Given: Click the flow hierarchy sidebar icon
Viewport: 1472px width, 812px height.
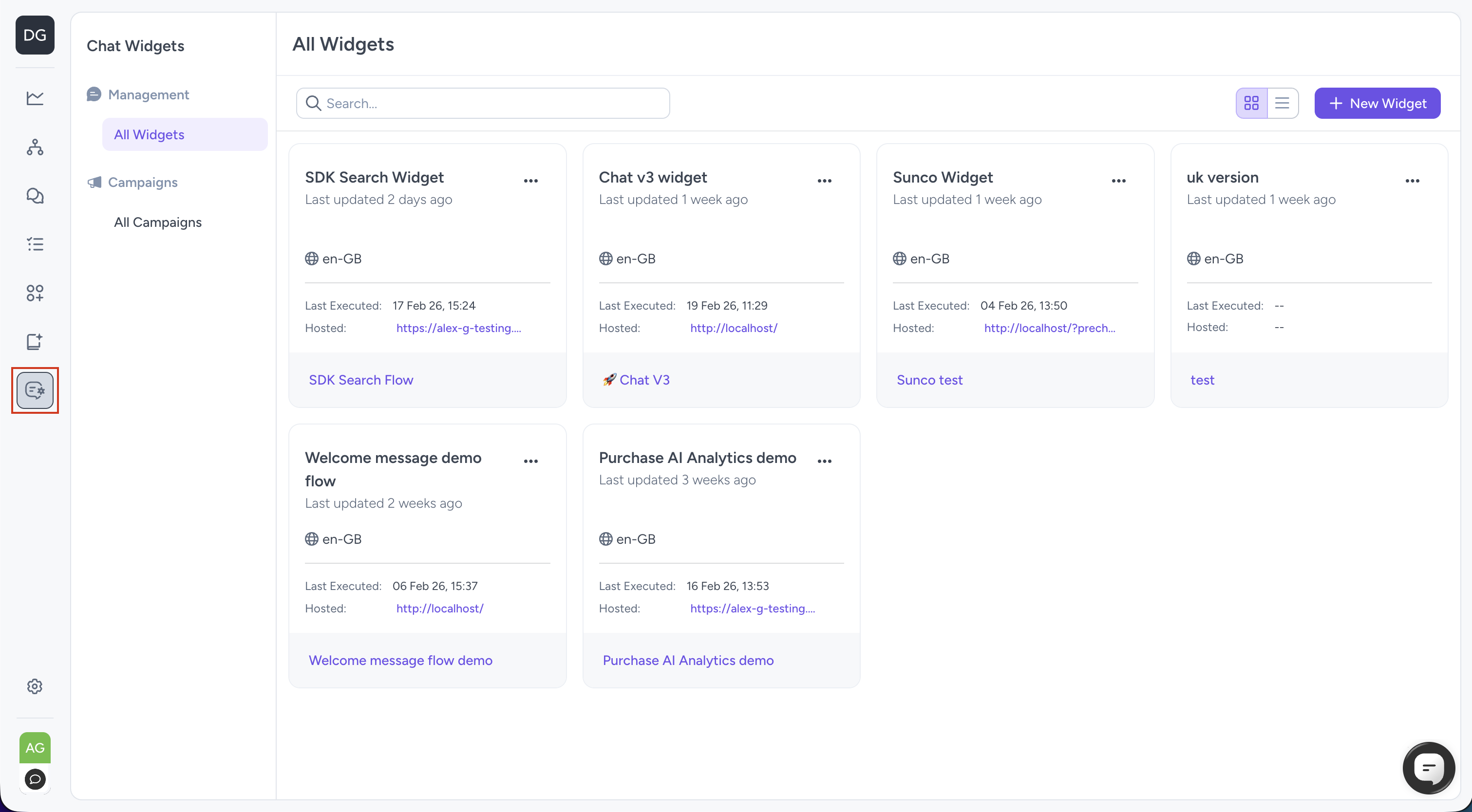Looking at the screenshot, I should 35,148.
